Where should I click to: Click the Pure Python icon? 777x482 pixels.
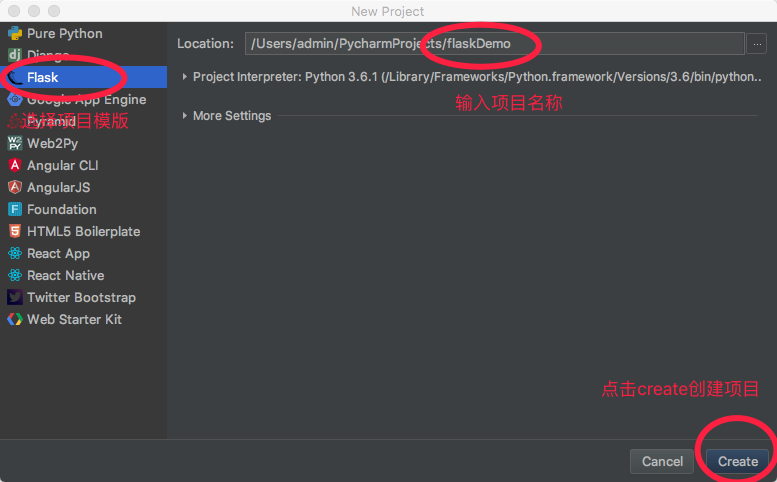point(15,33)
